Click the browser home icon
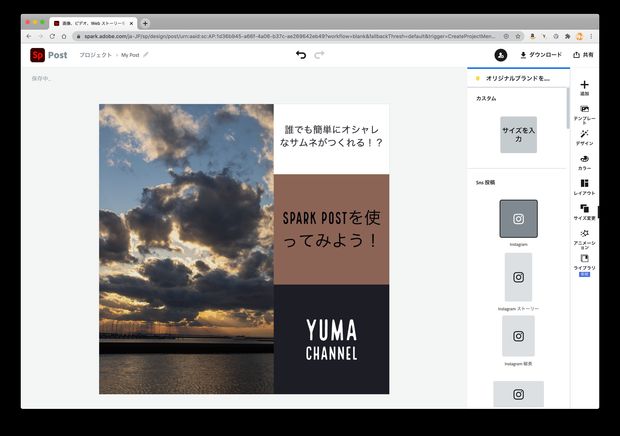This screenshot has height=436, width=620. tap(64, 36)
